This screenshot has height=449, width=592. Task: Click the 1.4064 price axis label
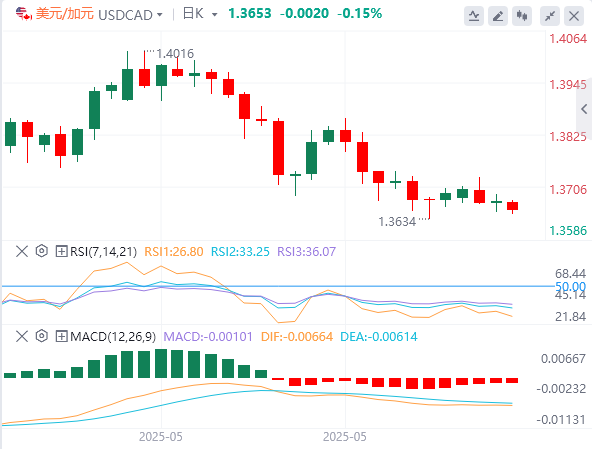(x=568, y=39)
